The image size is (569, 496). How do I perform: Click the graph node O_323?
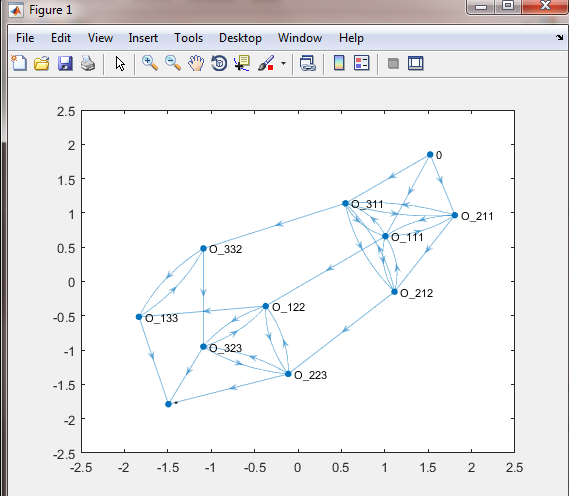pyautogui.click(x=203, y=347)
